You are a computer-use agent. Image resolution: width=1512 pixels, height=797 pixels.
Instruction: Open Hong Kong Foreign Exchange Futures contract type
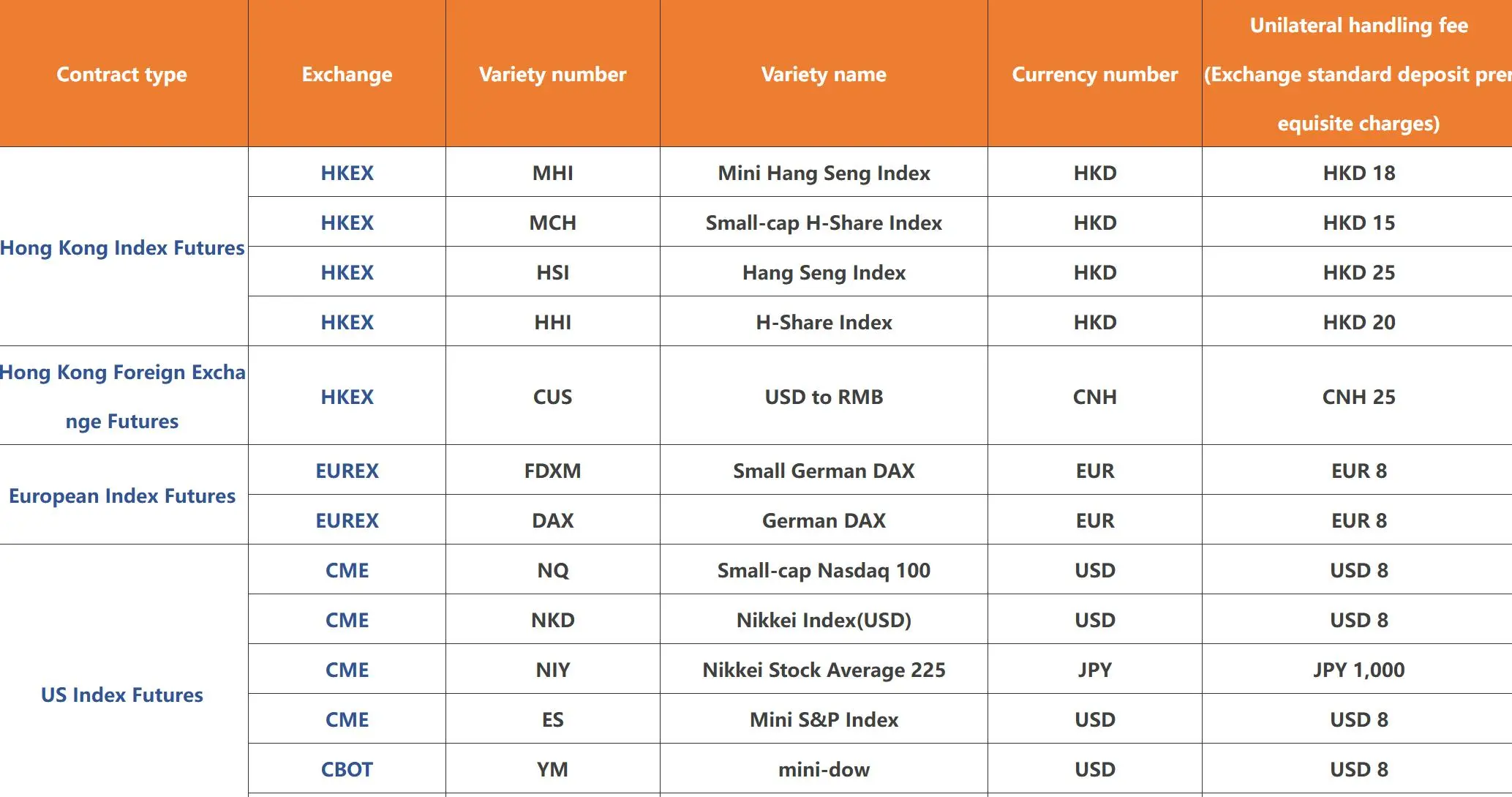(x=122, y=397)
